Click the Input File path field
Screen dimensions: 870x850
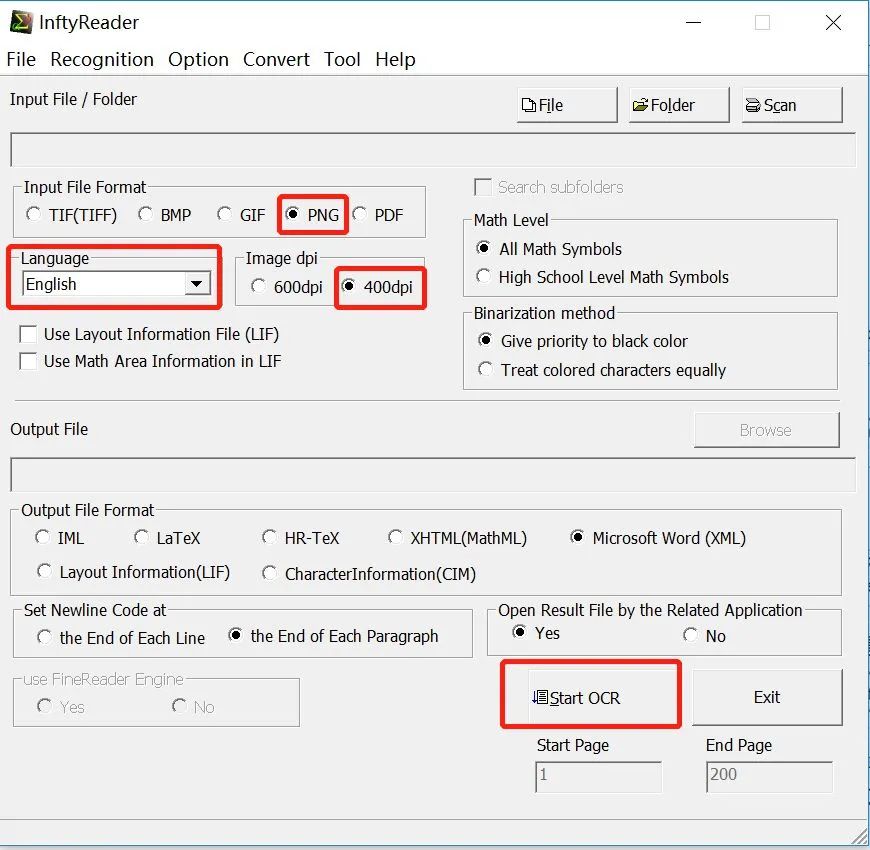tap(433, 150)
